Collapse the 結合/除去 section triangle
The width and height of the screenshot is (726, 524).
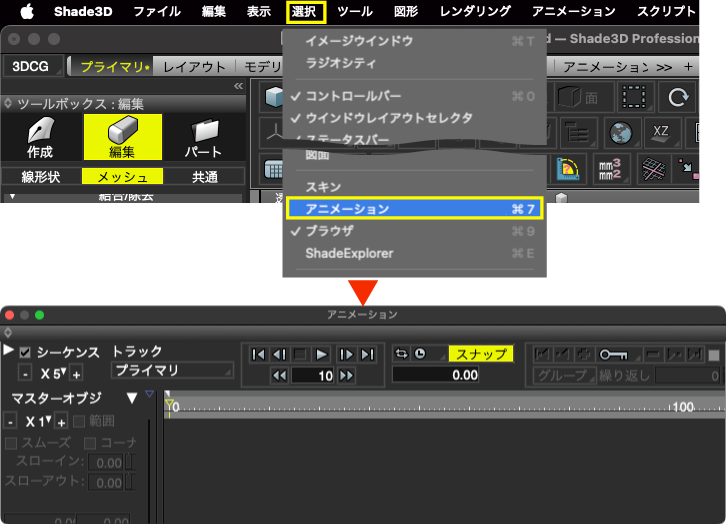[x=13, y=197]
